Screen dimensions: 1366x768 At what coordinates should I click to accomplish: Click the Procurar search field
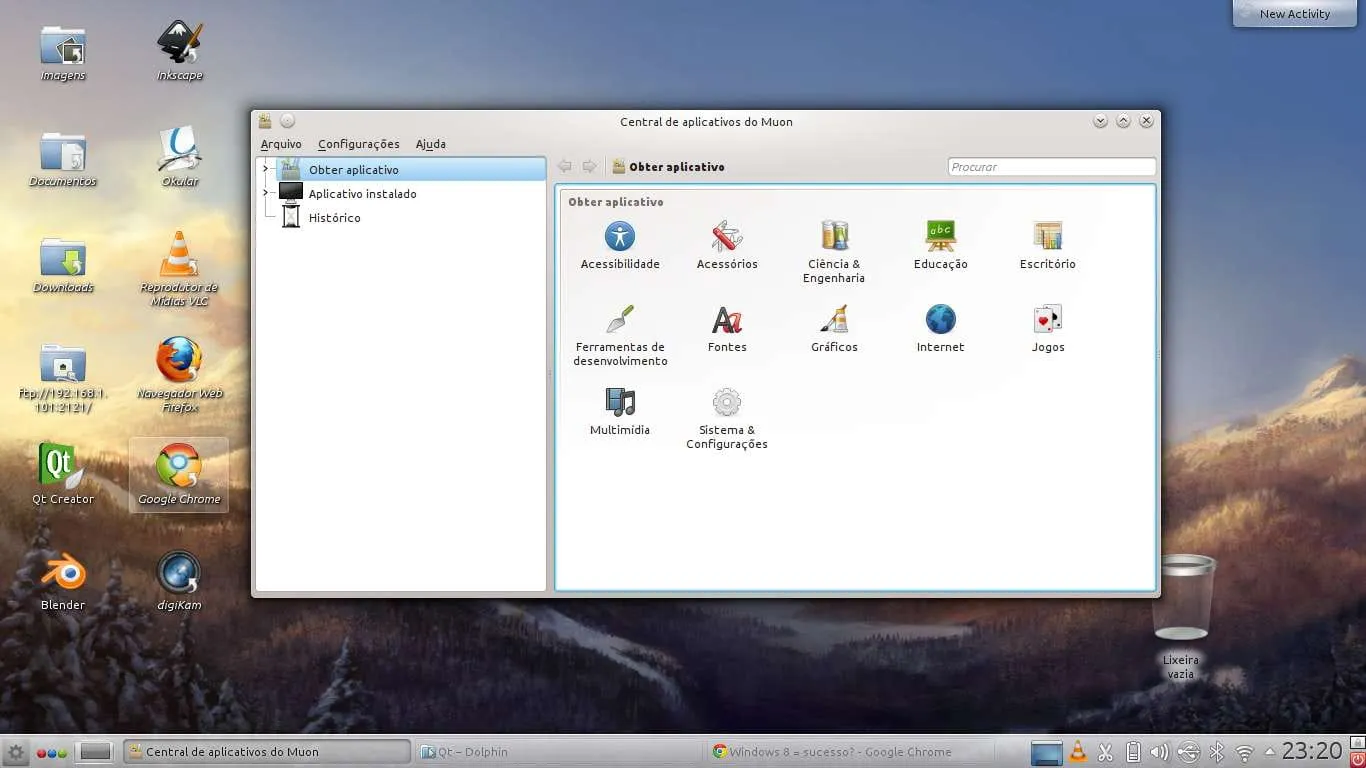tap(1051, 167)
